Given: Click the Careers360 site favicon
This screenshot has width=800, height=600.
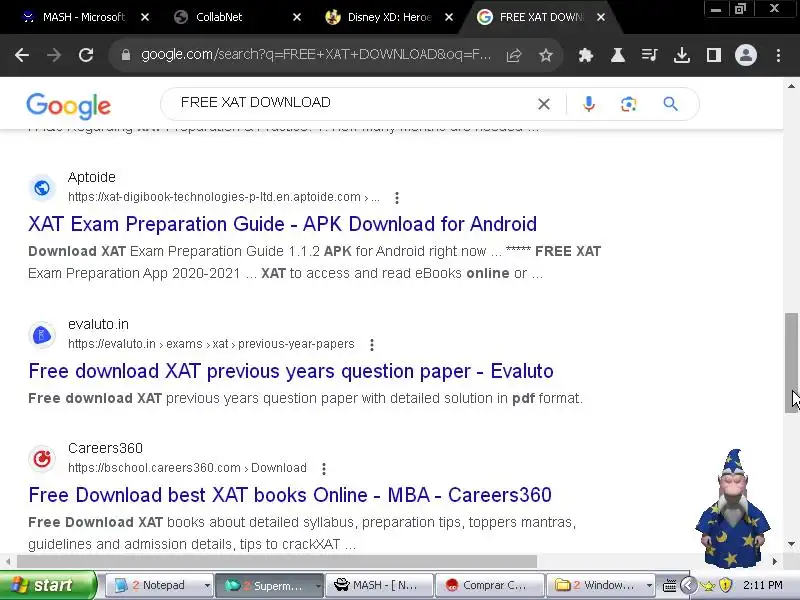Looking at the screenshot, I should (42, 459).
